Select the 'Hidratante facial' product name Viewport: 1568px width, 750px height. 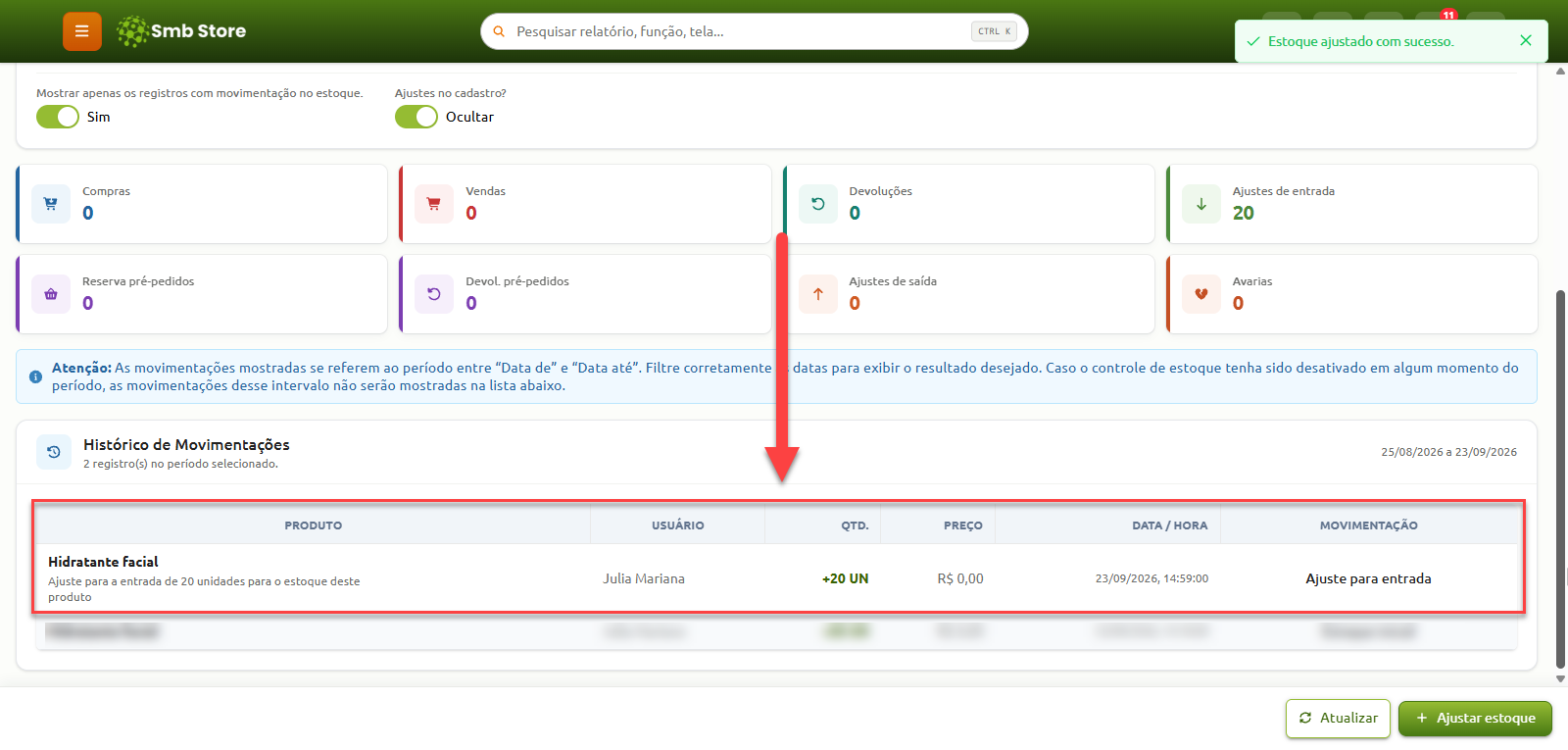[x=103, y=562]
